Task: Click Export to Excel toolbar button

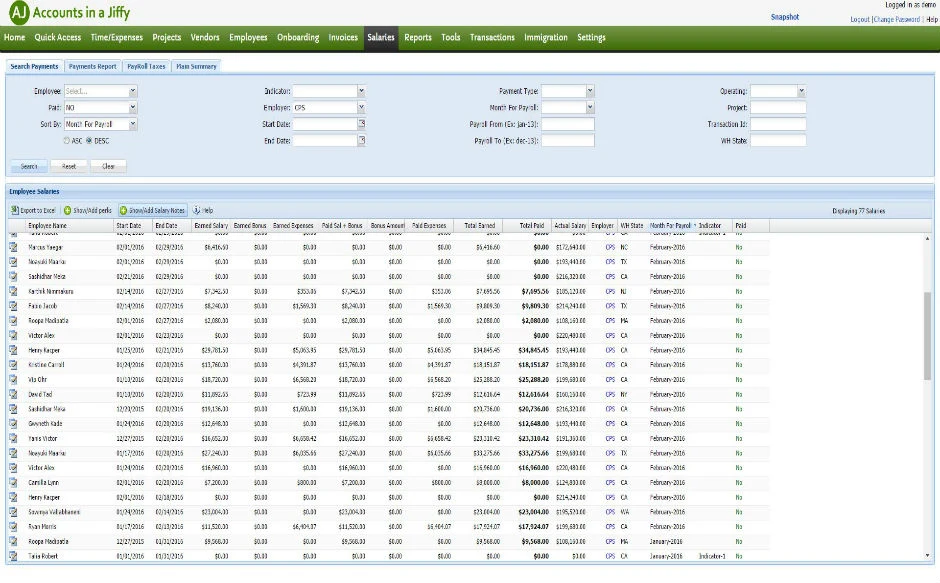Action: pyautogui.click(x=34, y=211)
